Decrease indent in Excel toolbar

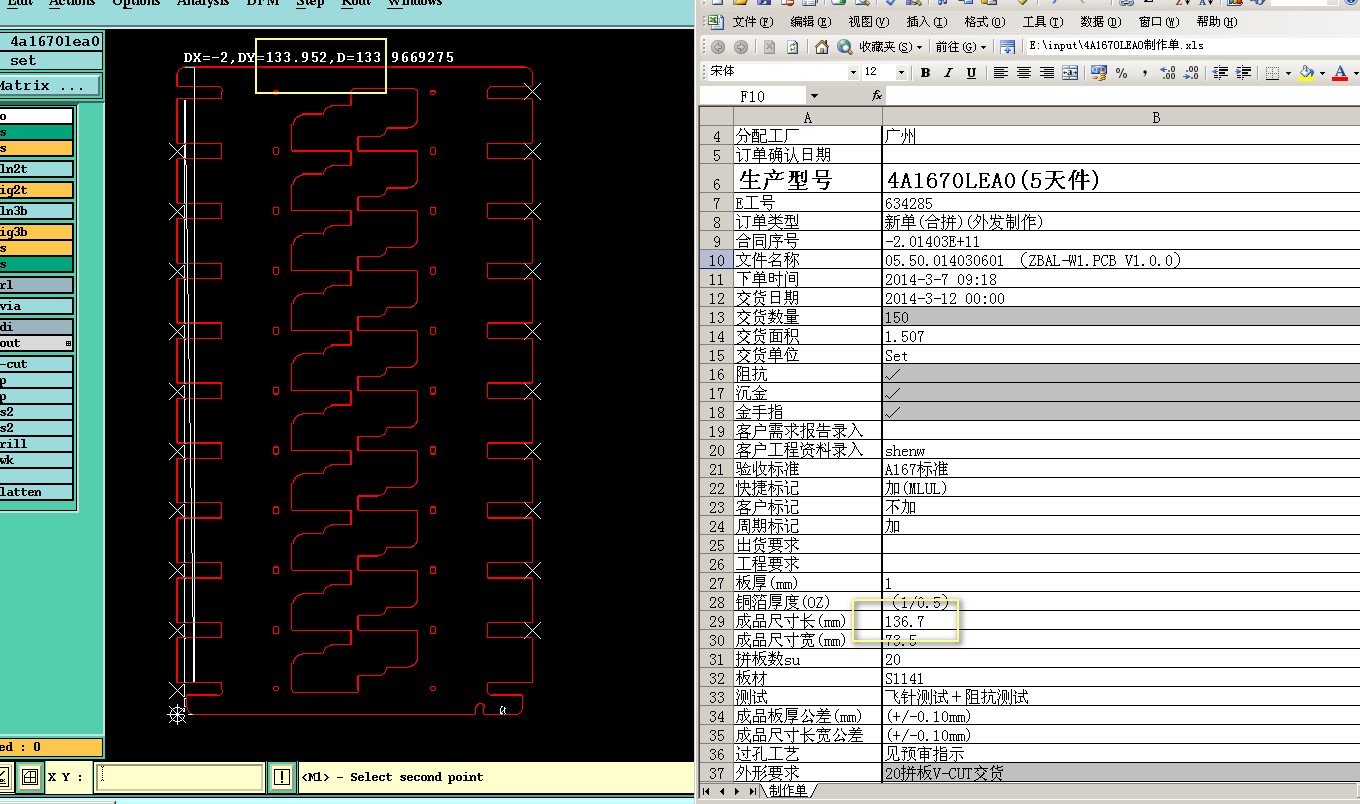tap(1220, 73)
